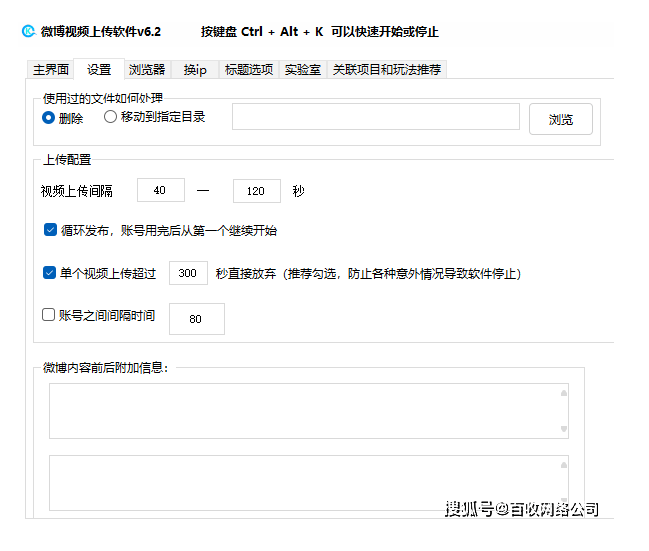The height and width of the screenshot is (551, 649).
Task: Click the maximum upload interval field 120
Action: [x=257, y=191]
